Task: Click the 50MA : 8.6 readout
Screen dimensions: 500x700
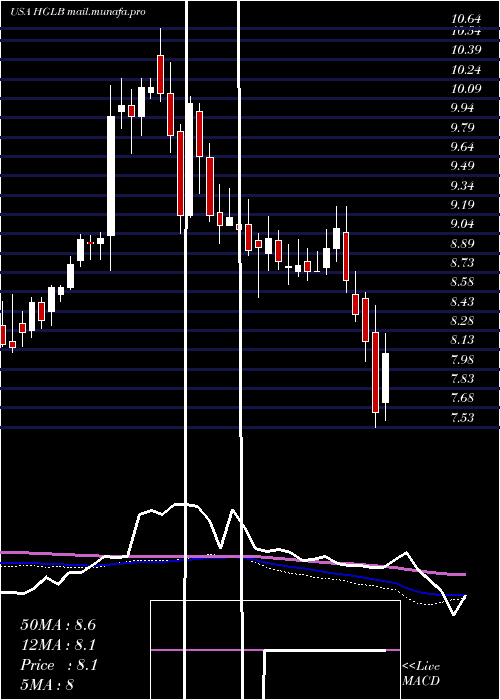Action: tap(58, 625)
